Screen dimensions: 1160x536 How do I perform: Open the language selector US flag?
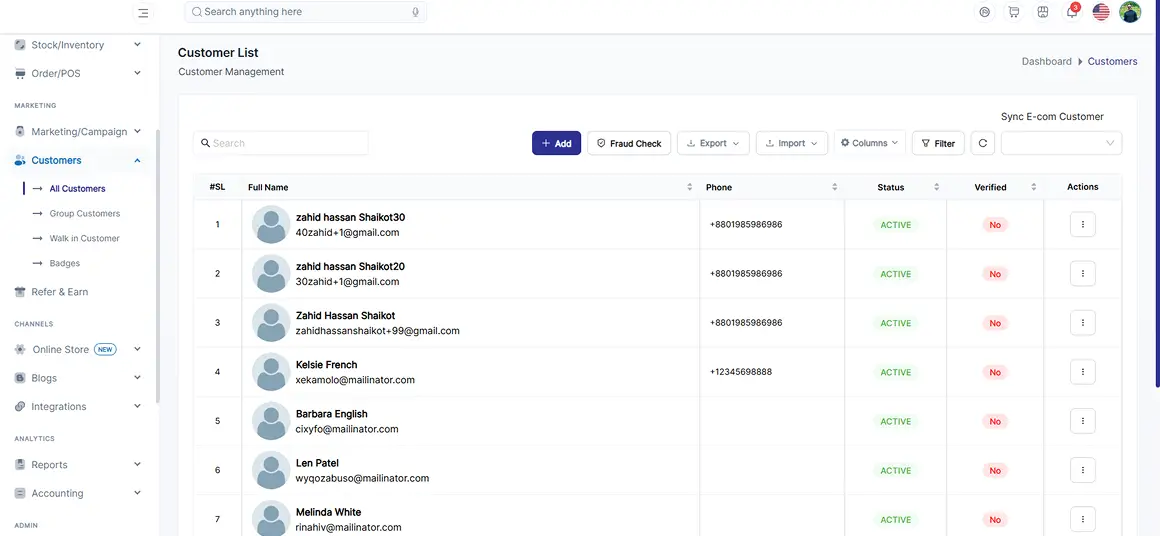[x=1101, y=12]
